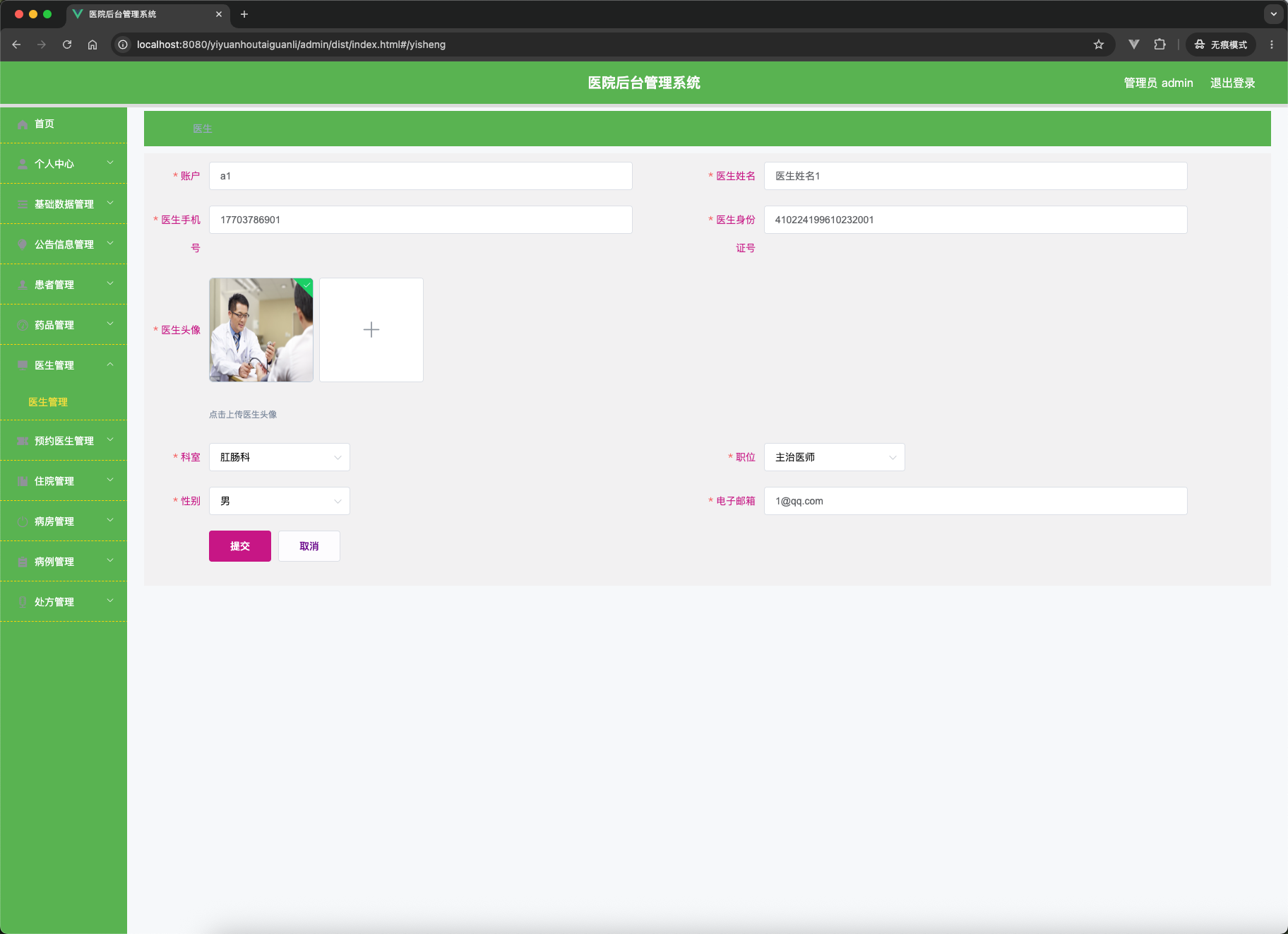The height and width of the screenshot is (934, 1288).
Task: Click the icon beside 药品管理
Action: [x=23, y=326]
